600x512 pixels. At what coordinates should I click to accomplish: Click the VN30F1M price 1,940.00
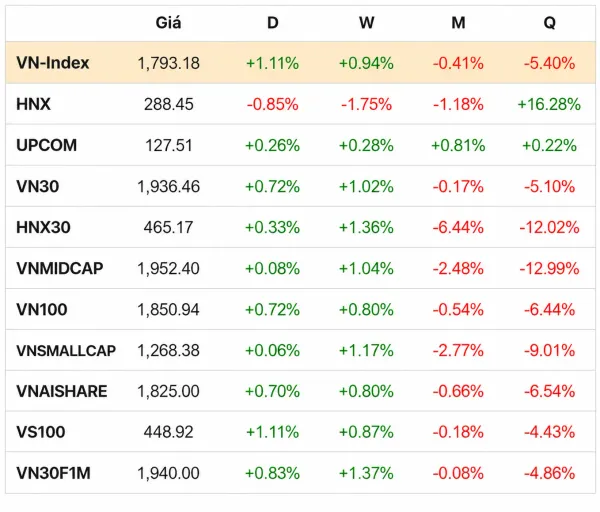[x=168, y=473]
